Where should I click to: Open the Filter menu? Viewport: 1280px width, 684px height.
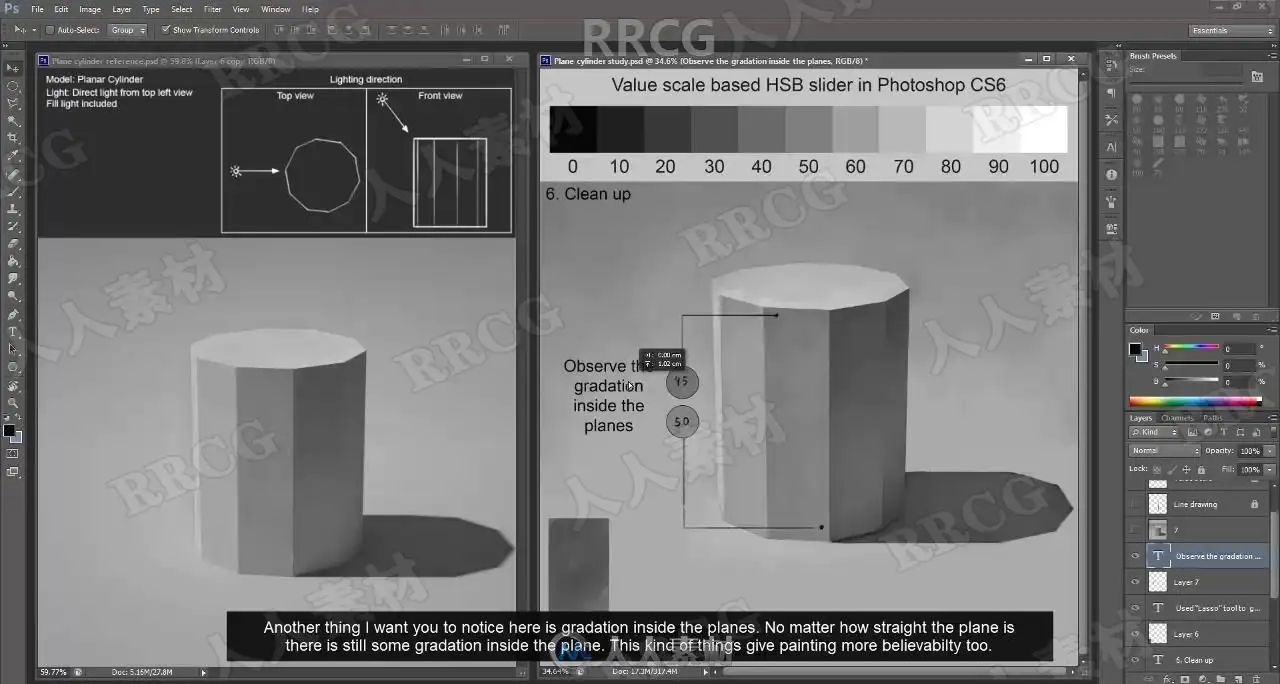click(212, 9)
